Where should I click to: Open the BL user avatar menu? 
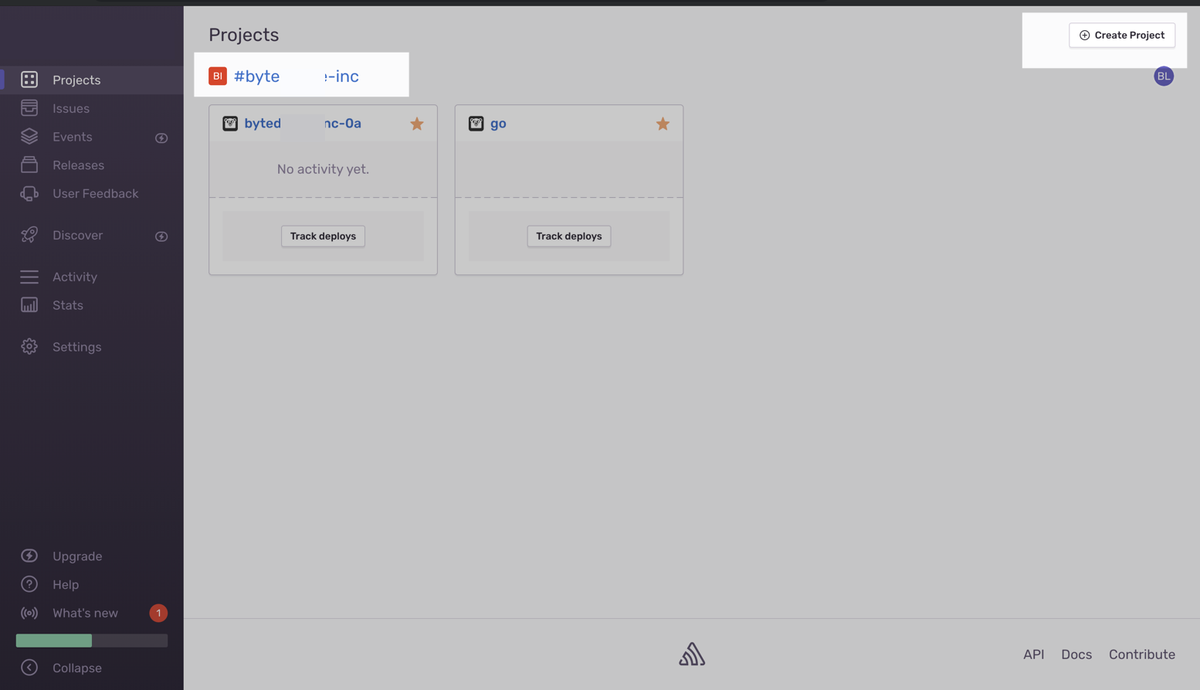click(1163, 77)
